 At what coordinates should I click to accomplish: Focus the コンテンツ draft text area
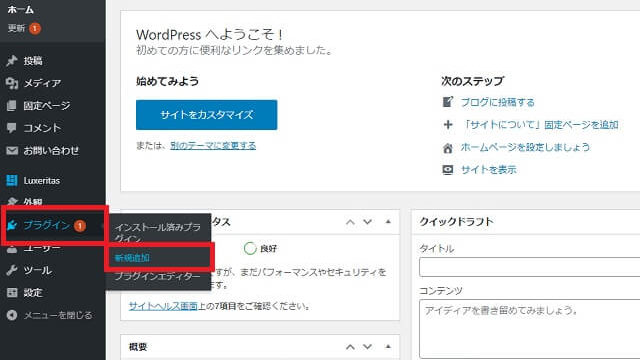529,329
